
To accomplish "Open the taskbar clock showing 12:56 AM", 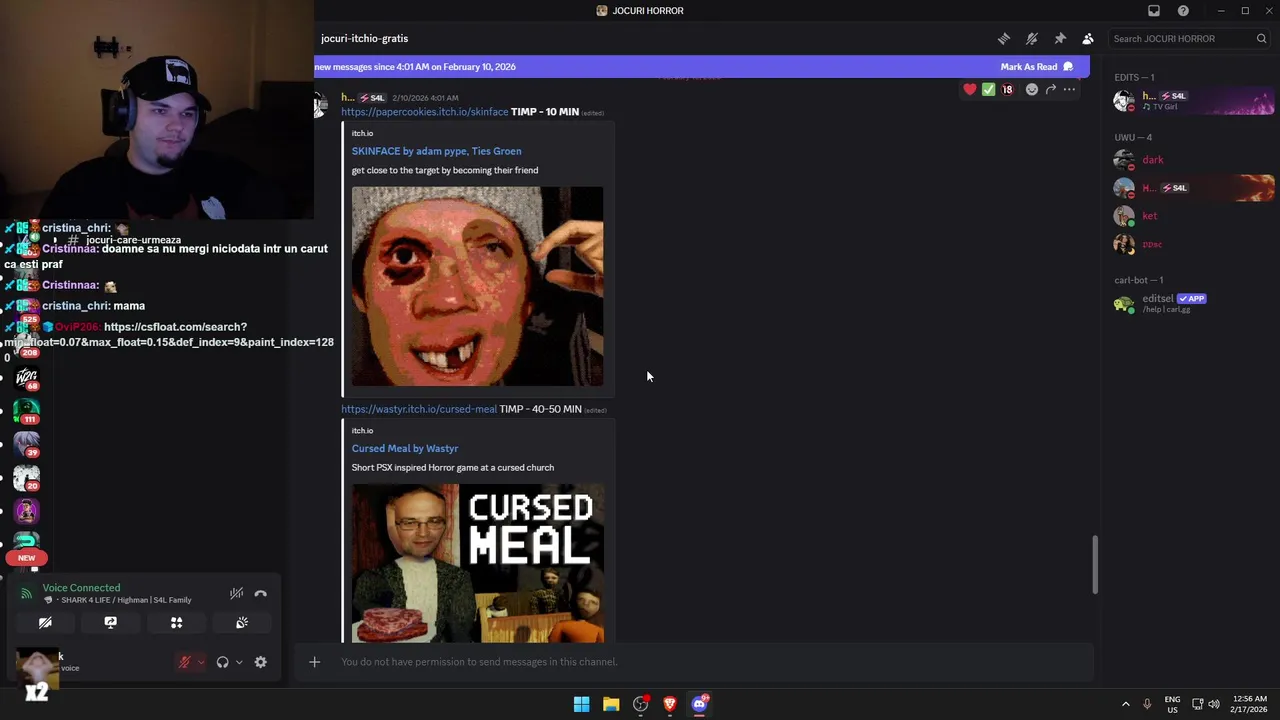I will click(1249, 704).
